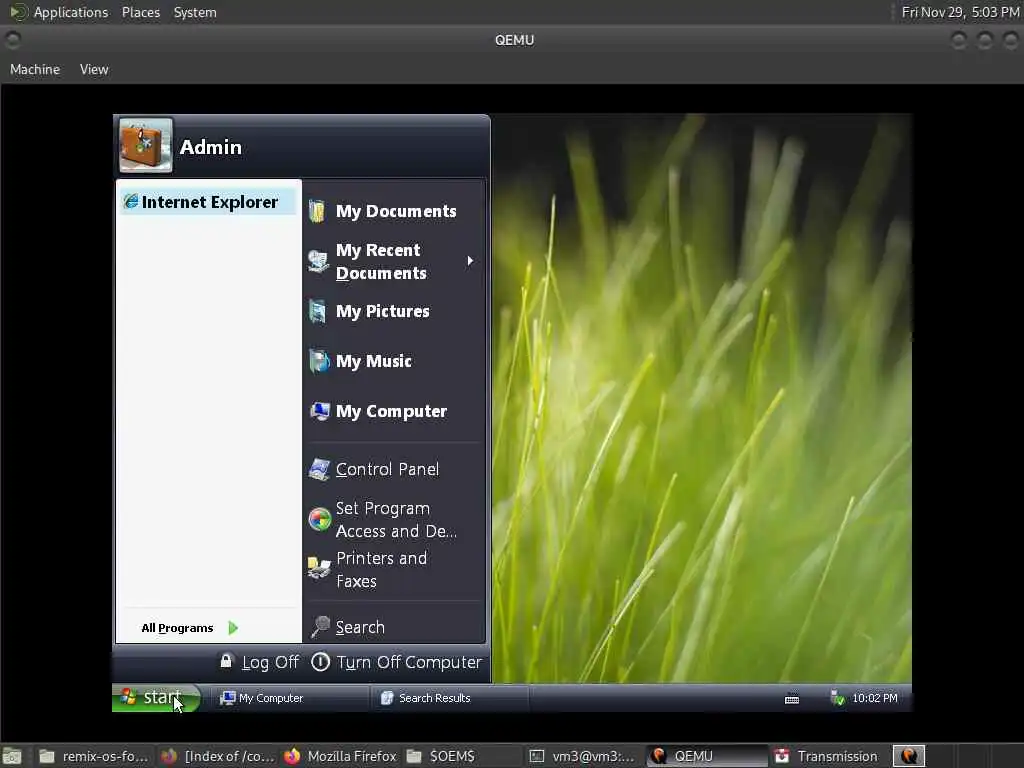Click the Log Off text button
Screen dimensions: 1024x768
click(x=270, y=662)
